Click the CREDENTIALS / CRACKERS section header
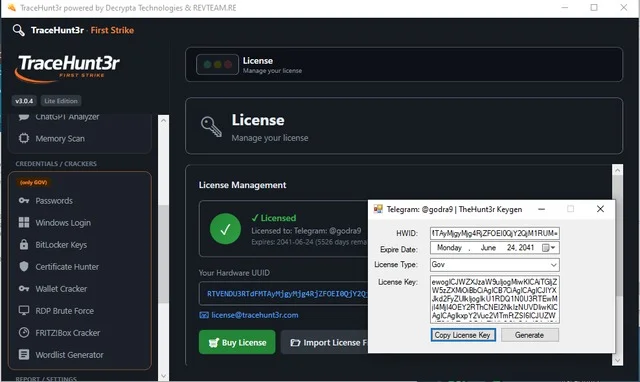 point(56,164)
